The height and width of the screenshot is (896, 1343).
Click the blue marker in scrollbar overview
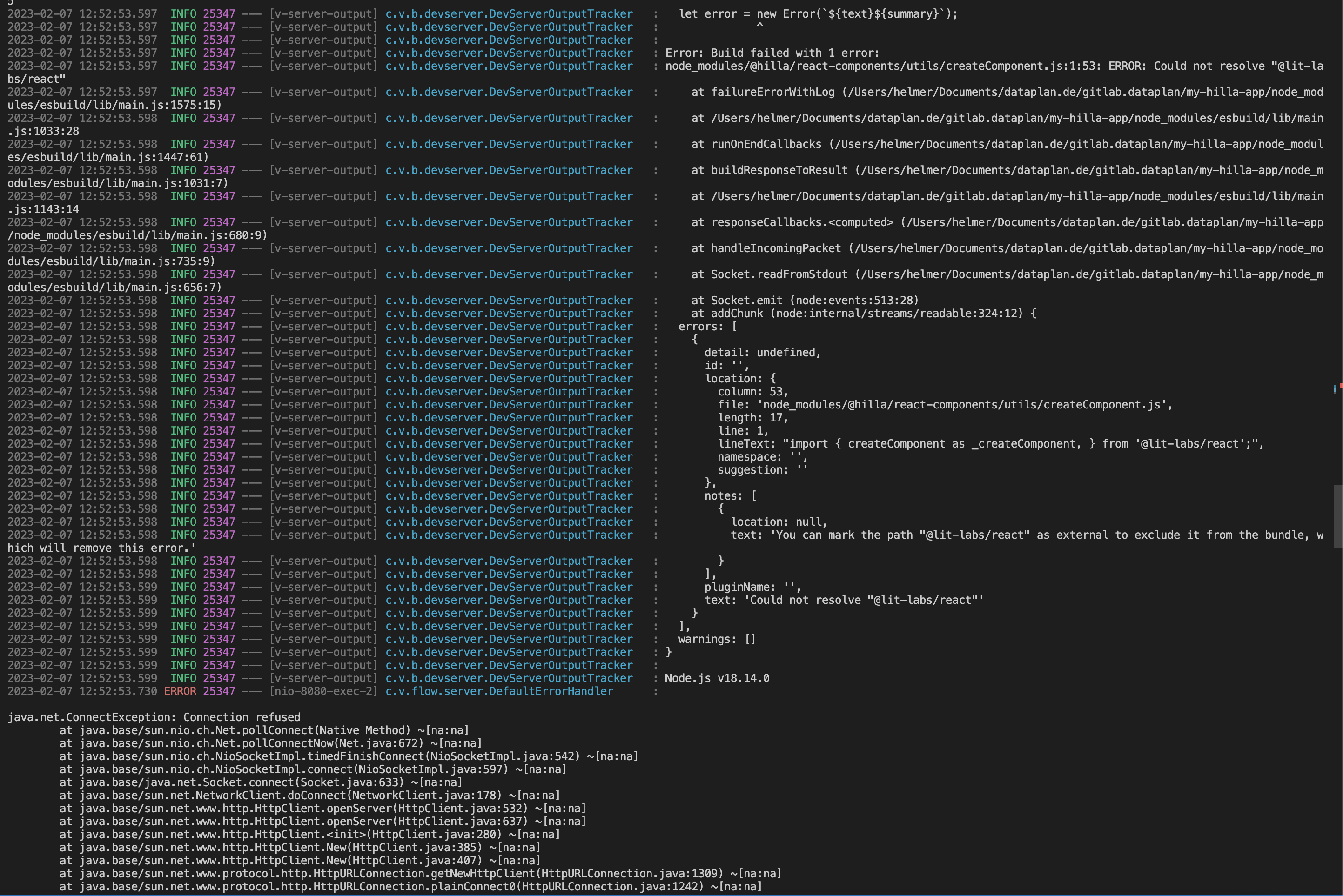(1335, 389)
